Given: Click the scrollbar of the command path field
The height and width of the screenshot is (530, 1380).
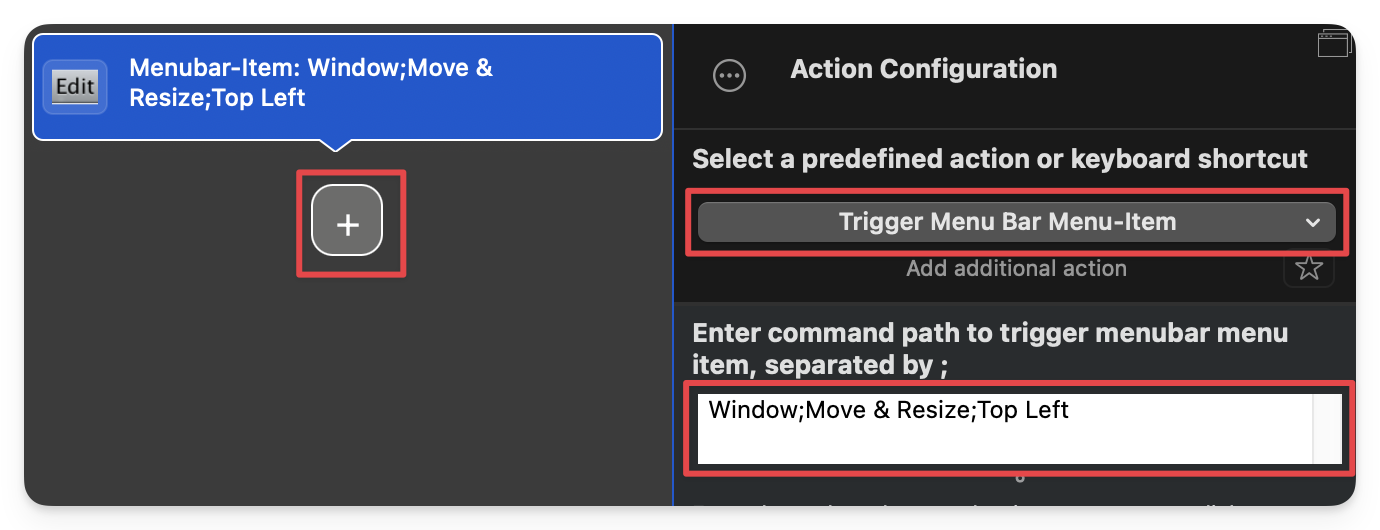Looking at the screenshot, I should coord(1327,429).
